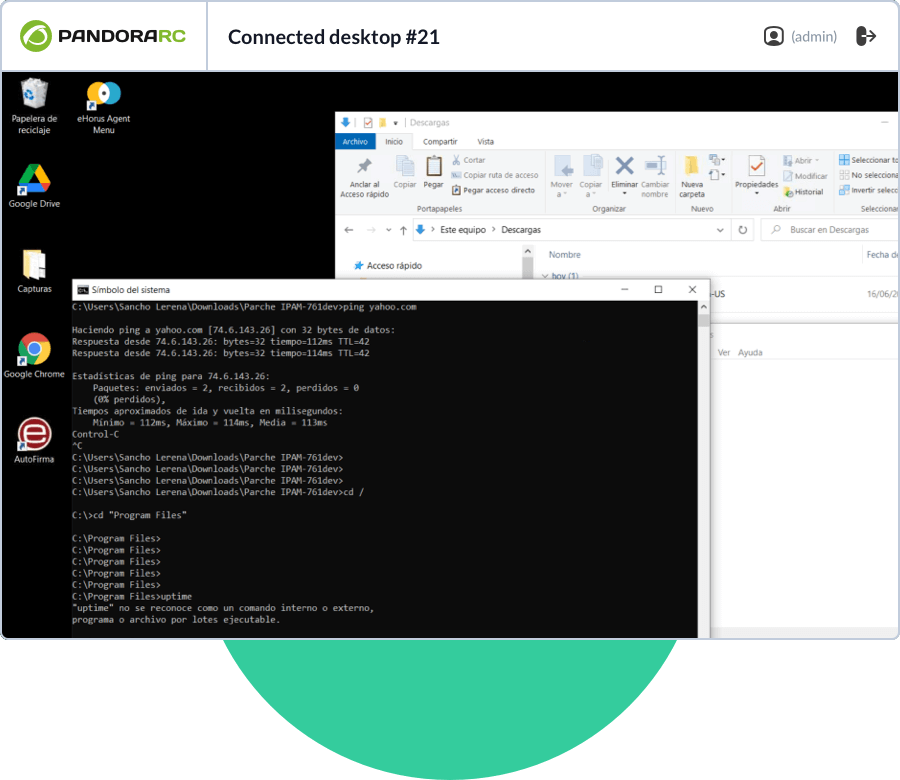Open the Ayuda menu in background window
Screen dimensions: 900x780
pyautogui.click(x=750, y=352)
